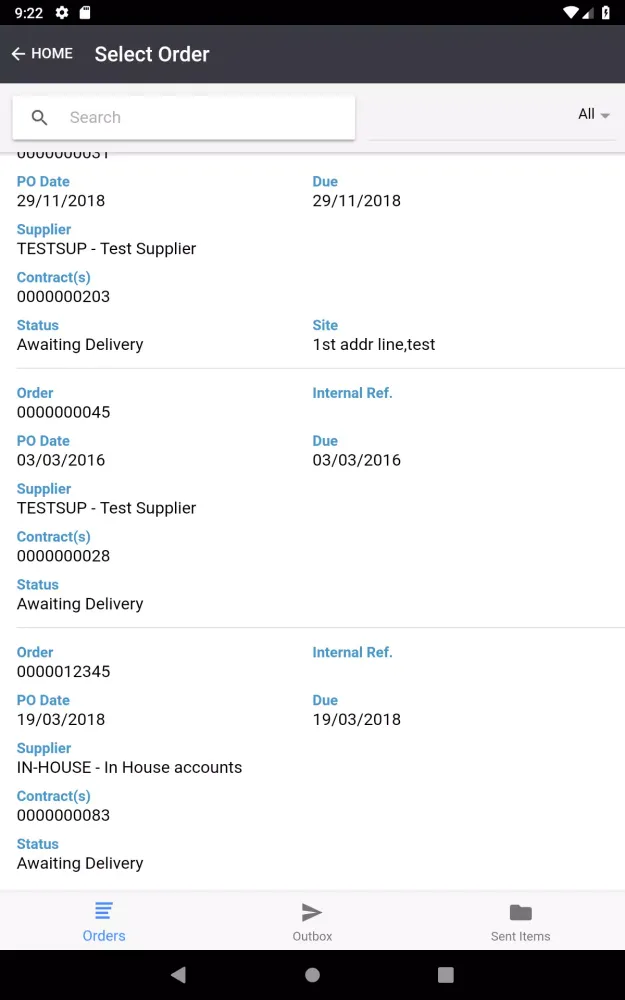
Task: Tap the Sent Items folder icon
Action: point(520,912)
